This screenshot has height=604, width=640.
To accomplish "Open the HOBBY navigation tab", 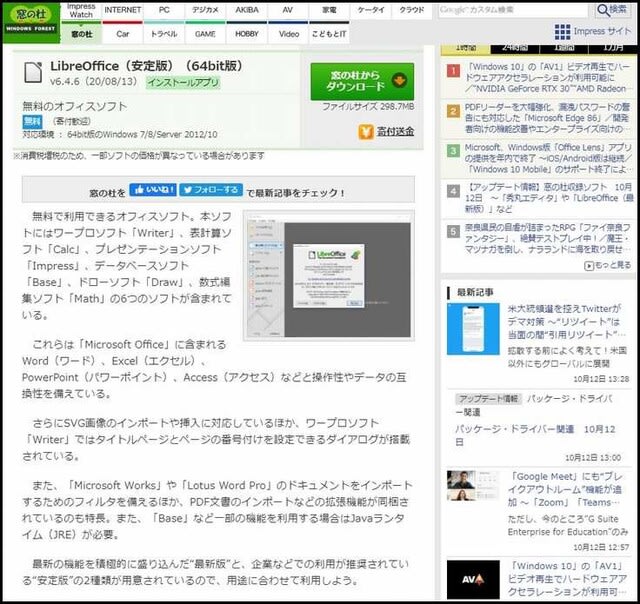I will [247, 34].
